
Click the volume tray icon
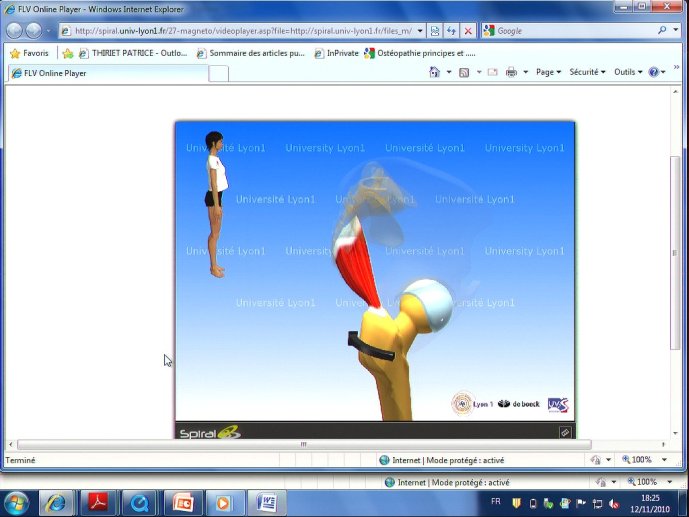tap(614, 504)
